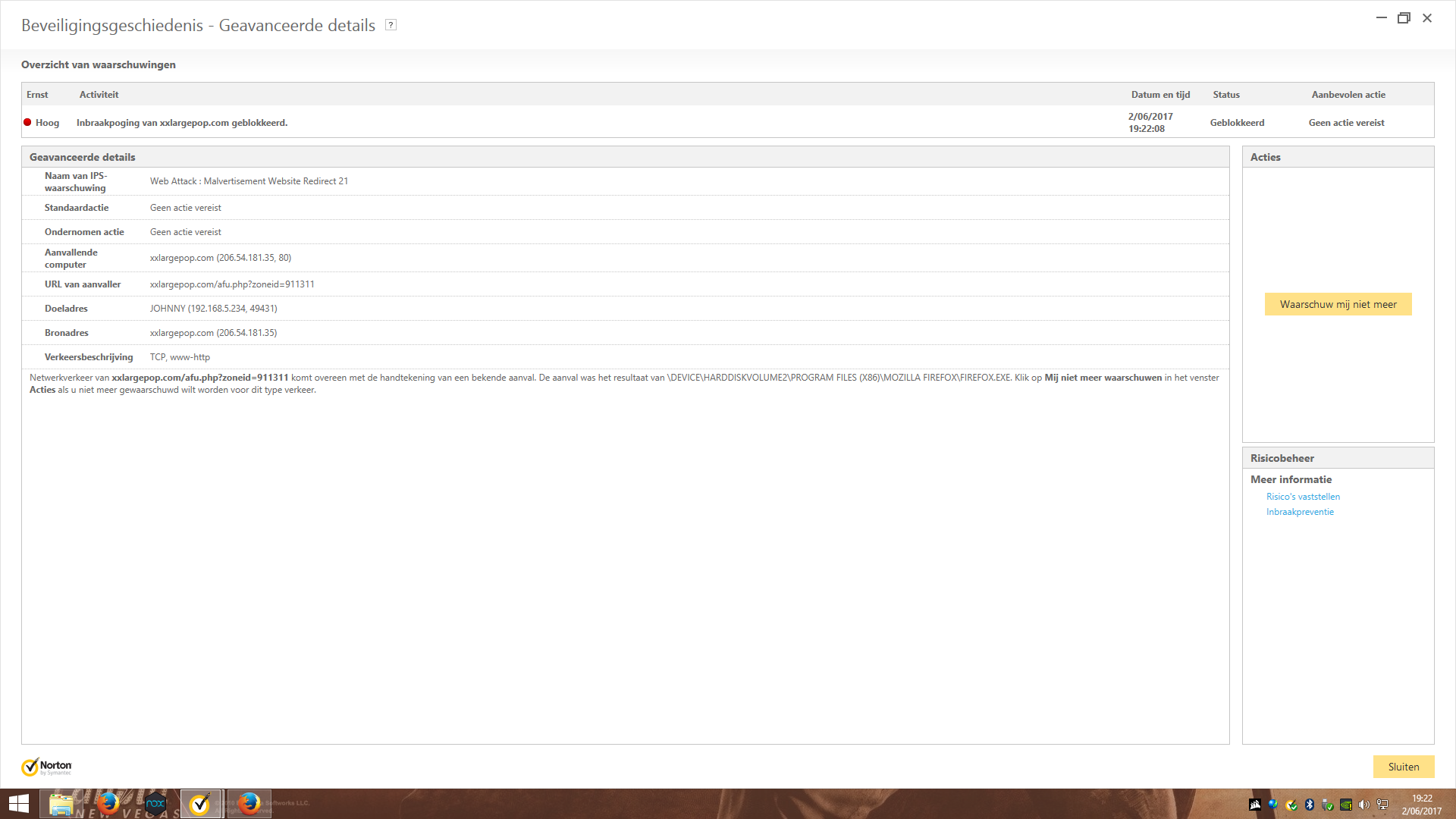Click the Geblokkeerd status cell
The width and height of the screenshot is (1456, 819).
tap(1237, 123)
